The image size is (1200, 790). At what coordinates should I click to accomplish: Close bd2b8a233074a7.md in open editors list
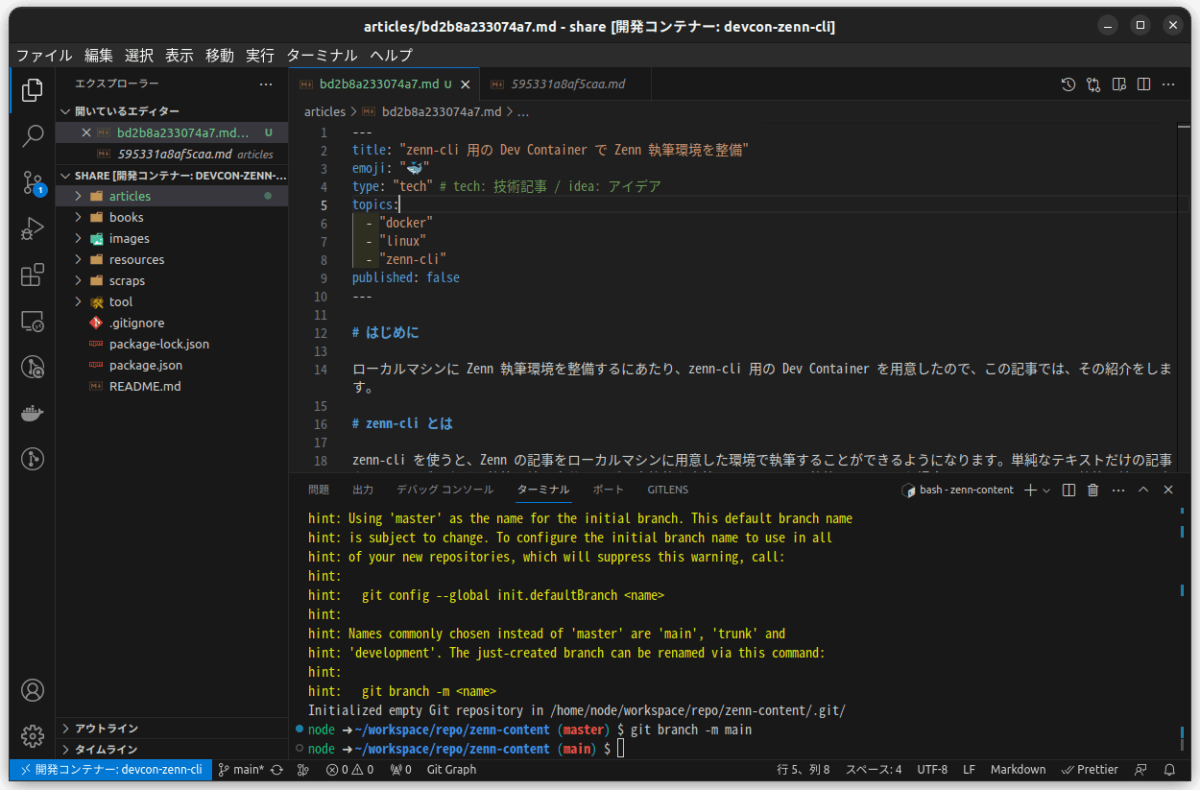86,132
